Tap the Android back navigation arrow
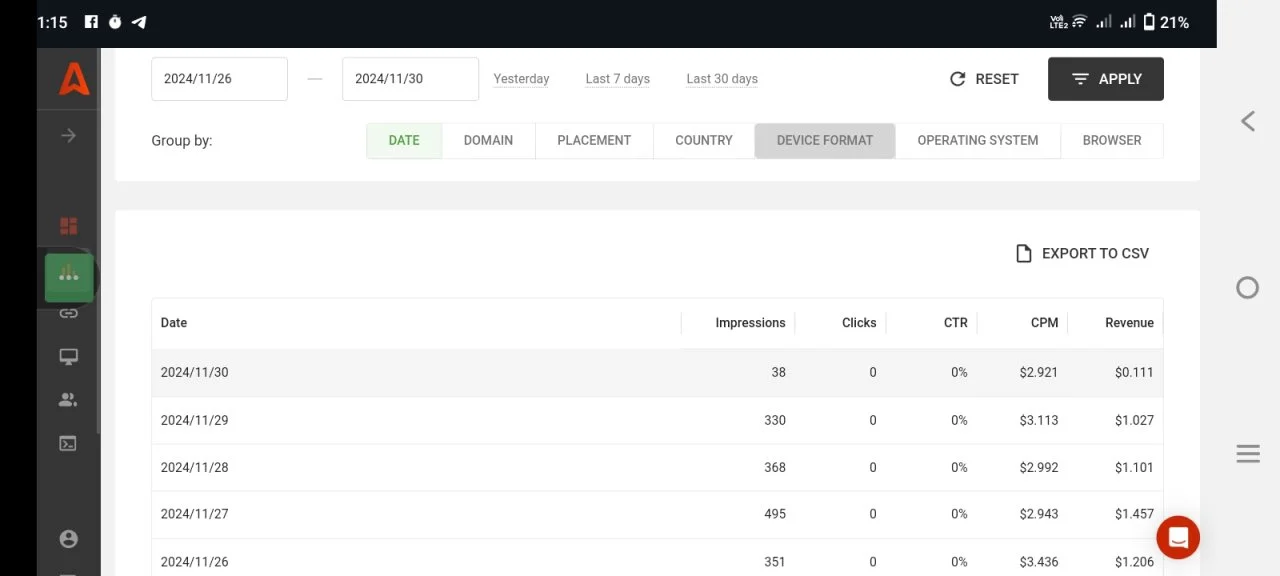 click(1247, 121)
